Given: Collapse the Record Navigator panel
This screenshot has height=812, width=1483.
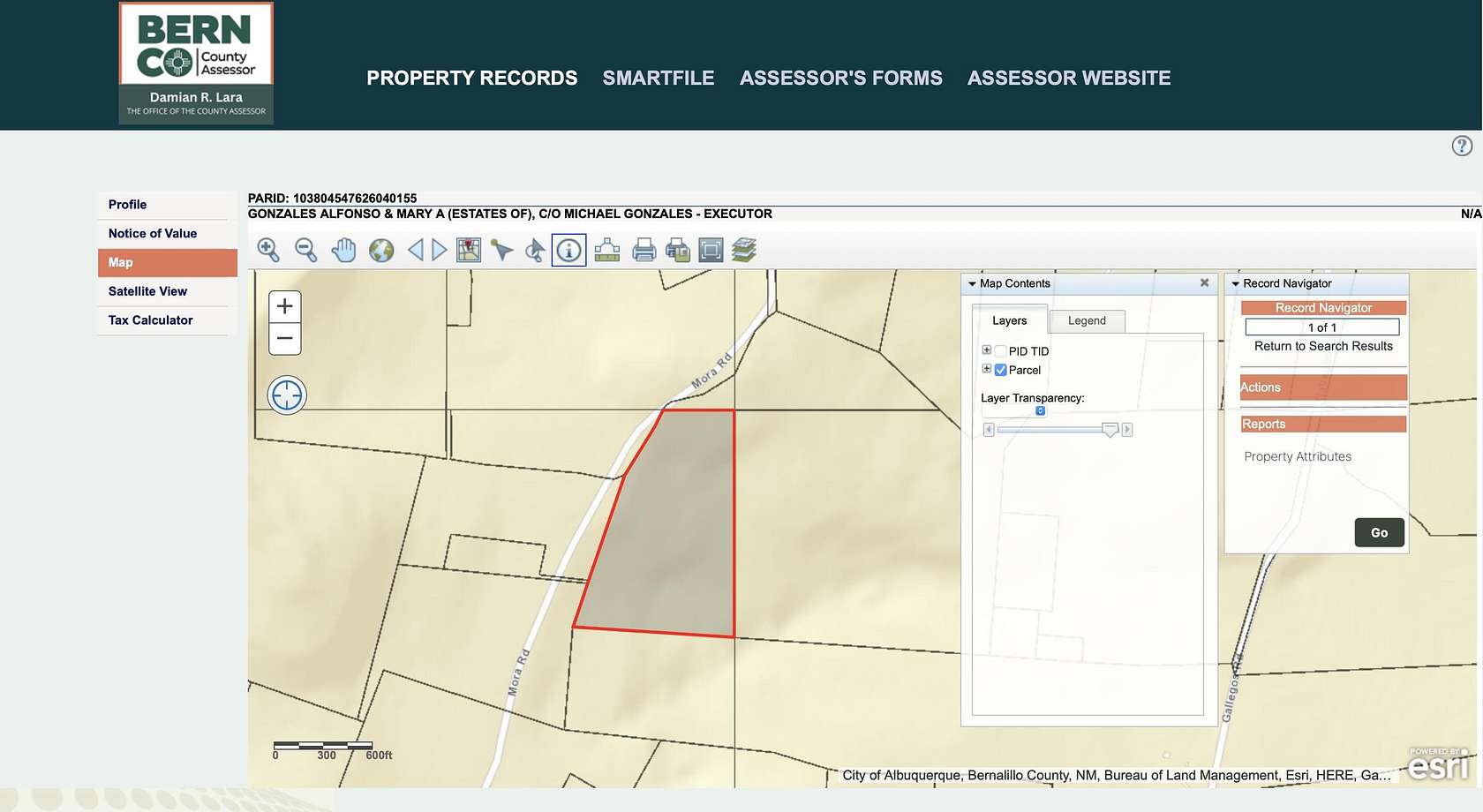Looking at the screenshot, I should pos(1235,283).
